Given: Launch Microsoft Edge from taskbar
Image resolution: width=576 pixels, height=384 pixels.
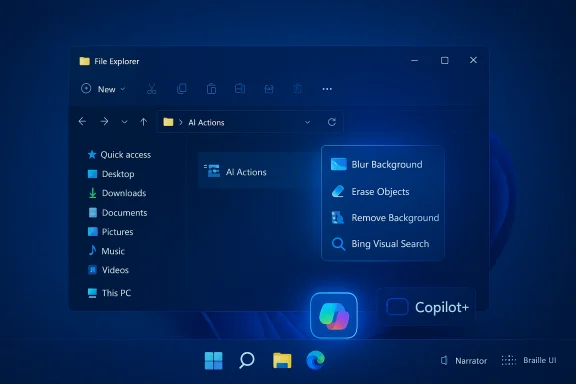Looking at the screenshot, I should [x=315, y=360].
